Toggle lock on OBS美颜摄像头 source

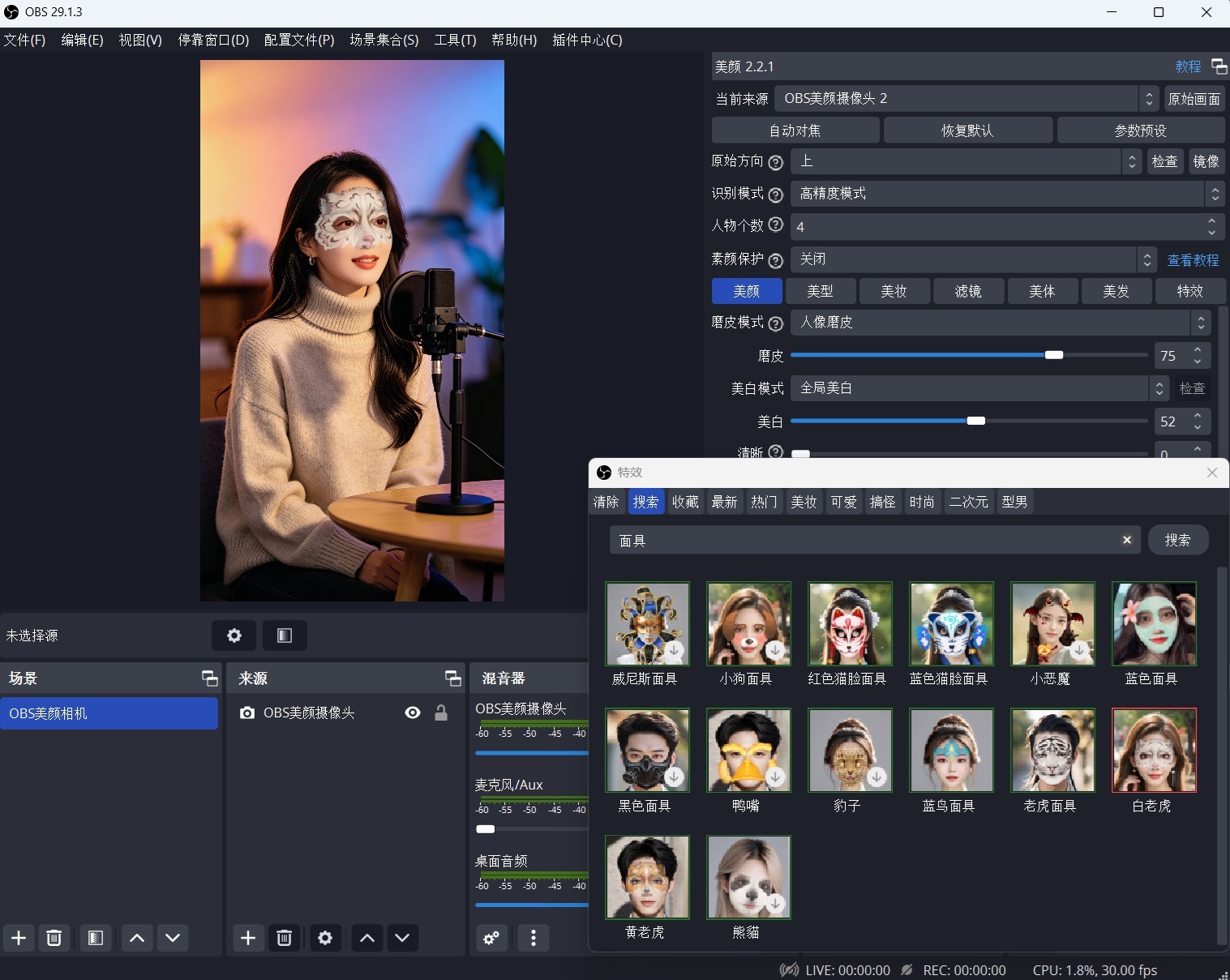click(441, 713)
